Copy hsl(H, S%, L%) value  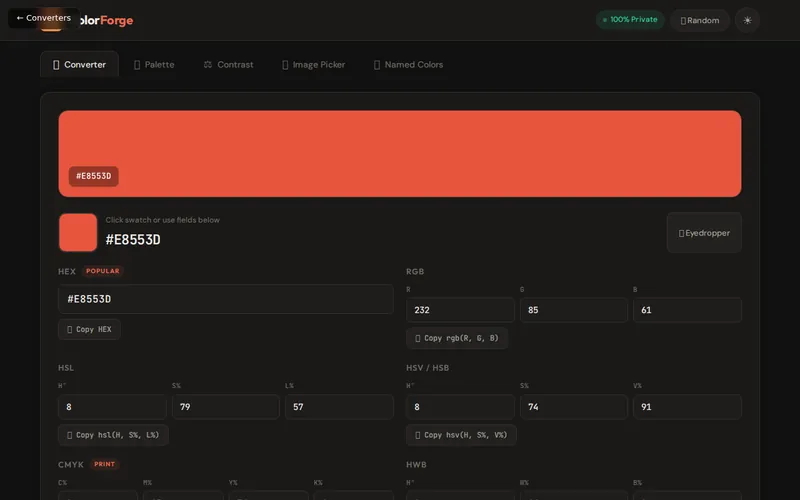[113, 435]
